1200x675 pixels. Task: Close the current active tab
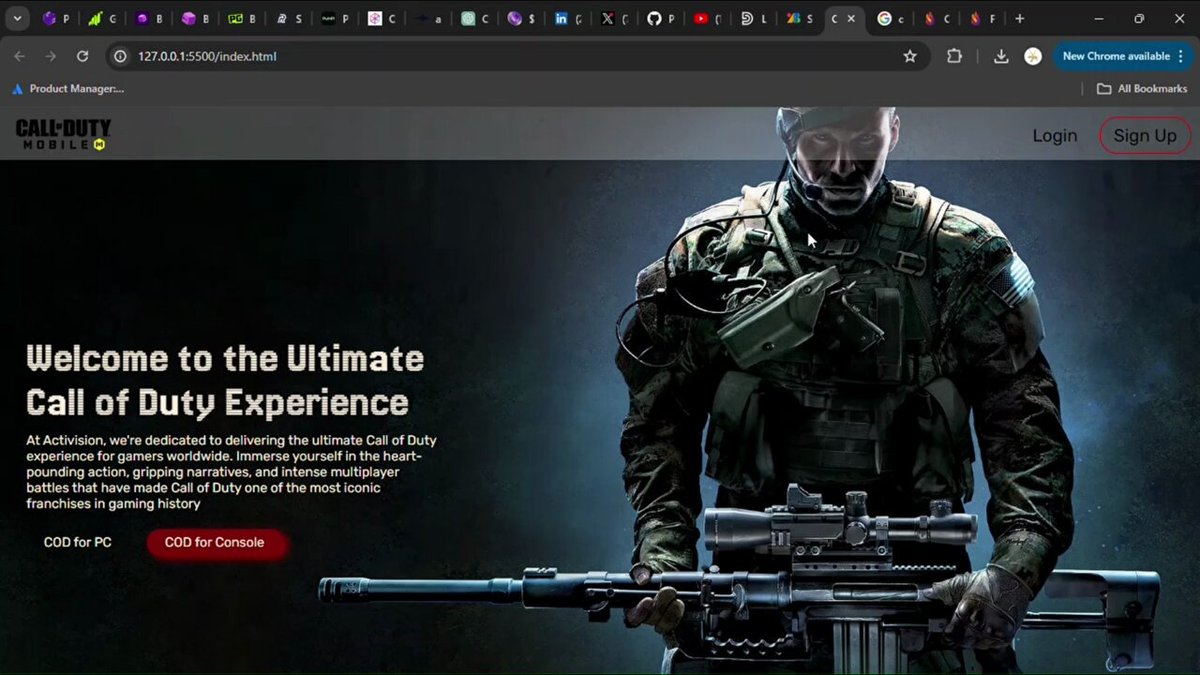[851, 18]
